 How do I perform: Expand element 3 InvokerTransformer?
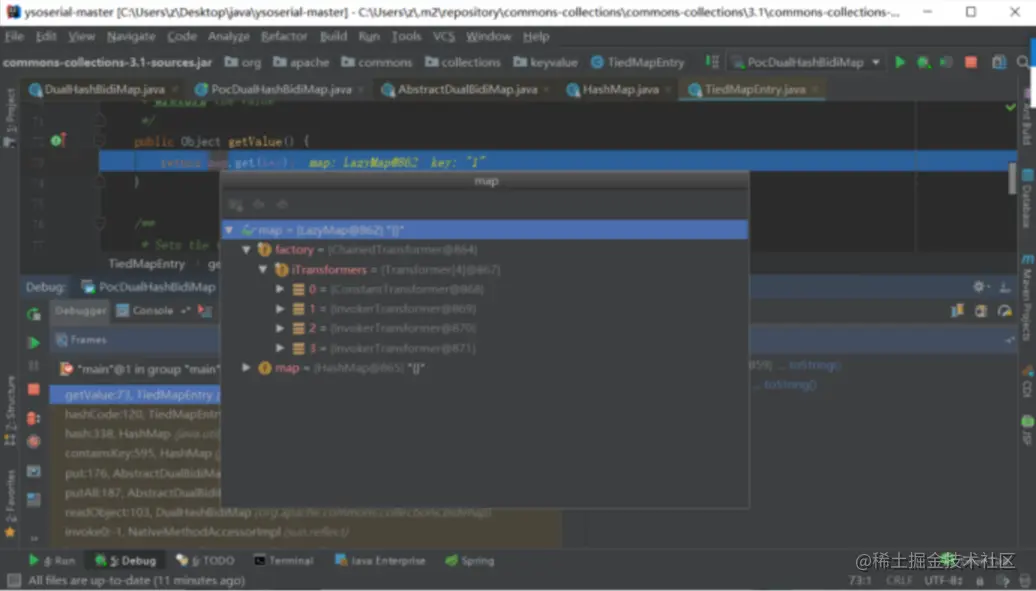pyautogui.click(x=280, y=348)
